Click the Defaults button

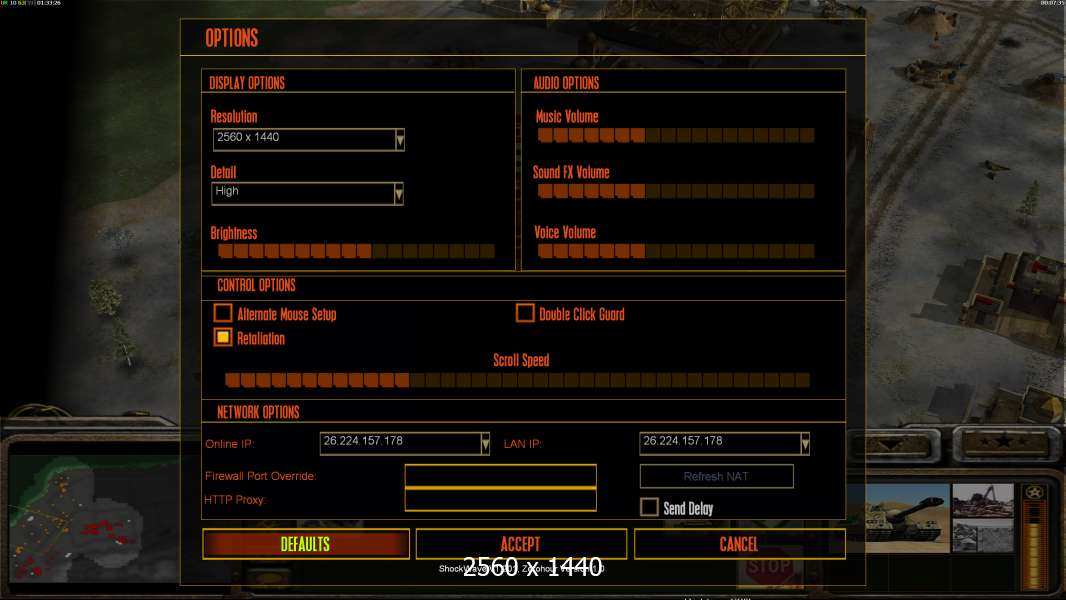[x=306, y=544]
